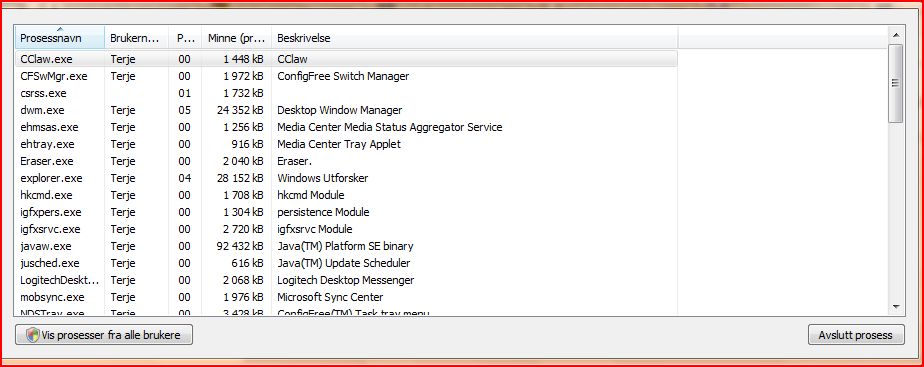Select the CClaw.exe process row

(346, 59)
